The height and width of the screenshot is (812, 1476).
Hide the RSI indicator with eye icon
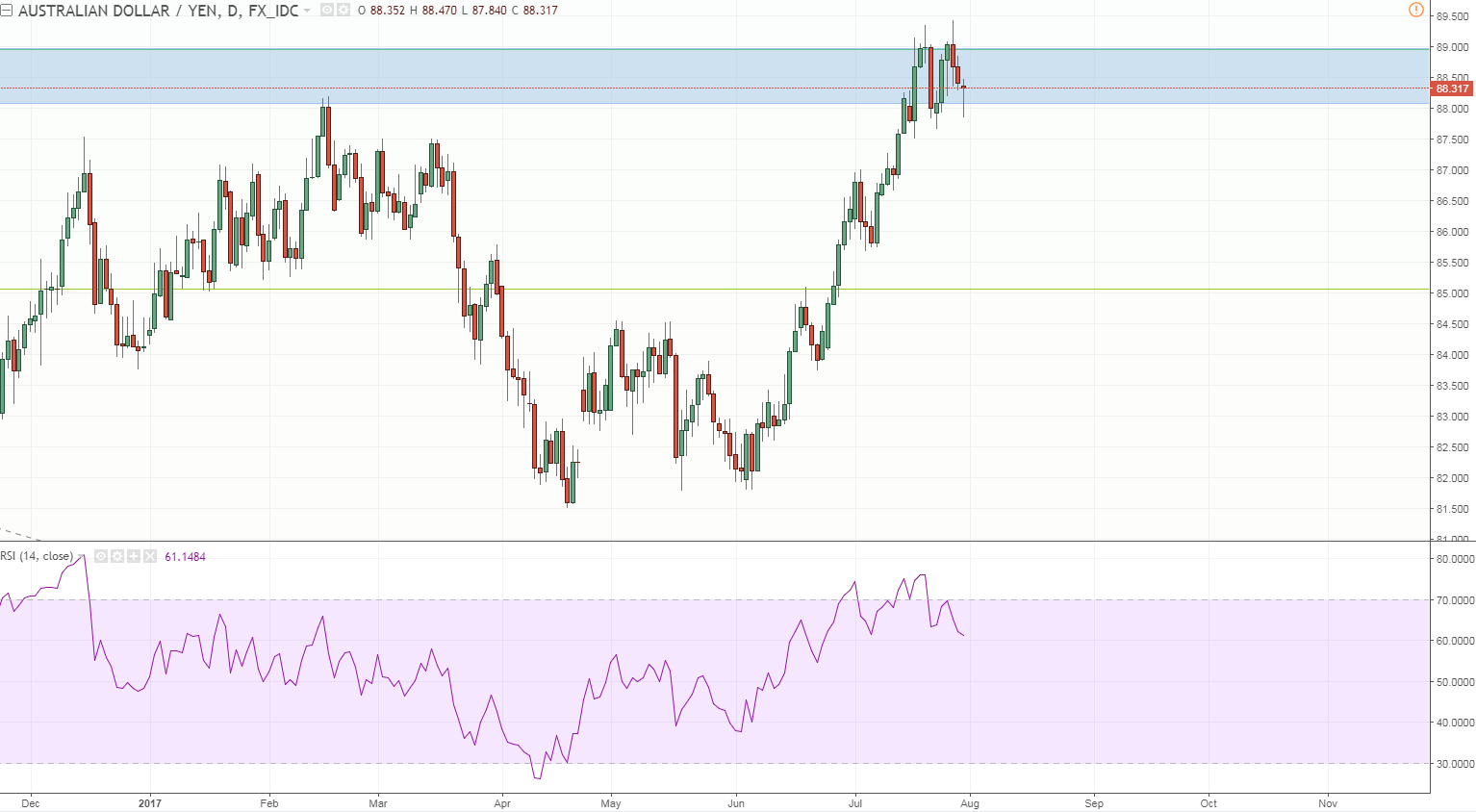pos(101,556)
